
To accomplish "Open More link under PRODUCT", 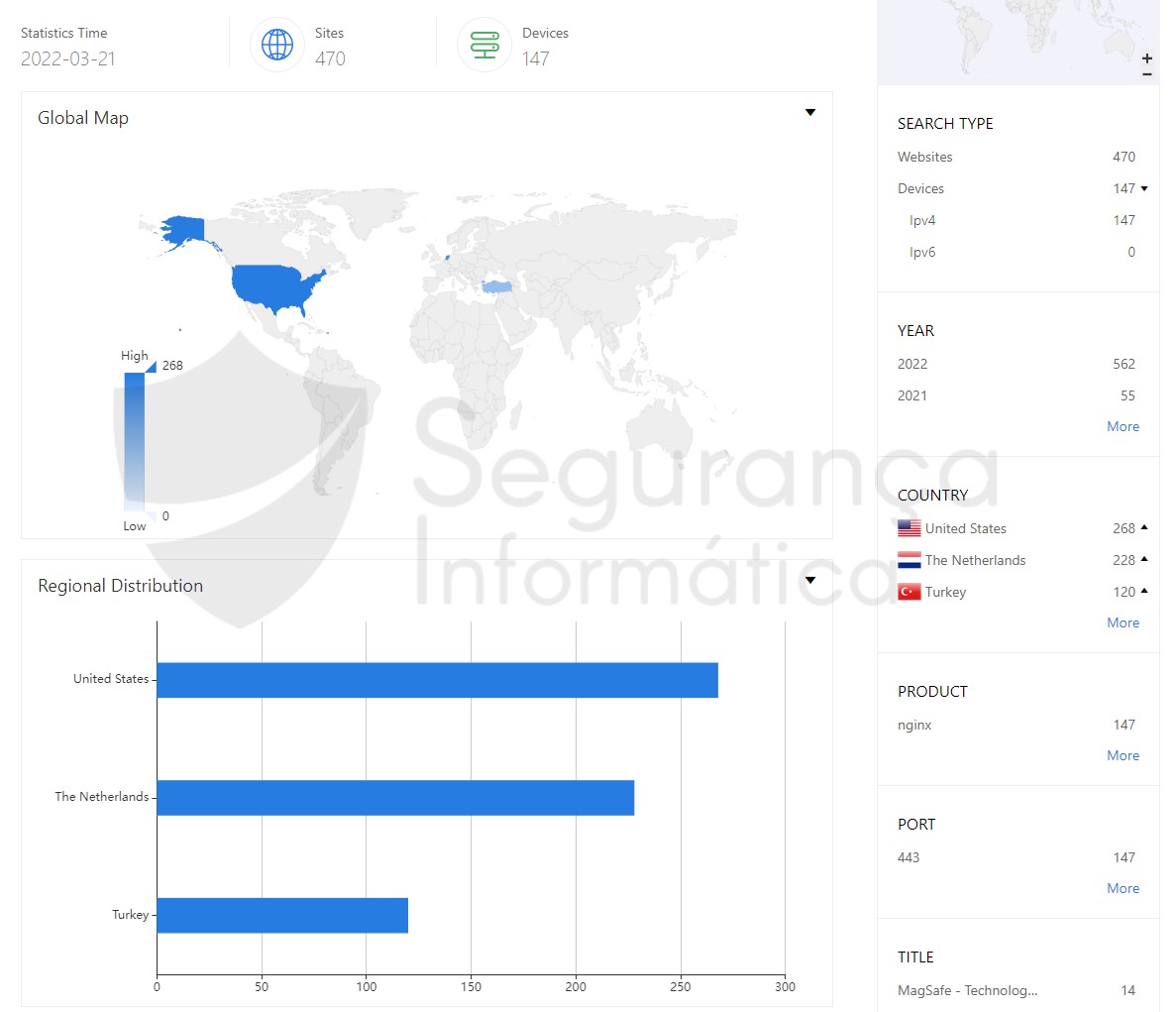I will point(1123,755).
